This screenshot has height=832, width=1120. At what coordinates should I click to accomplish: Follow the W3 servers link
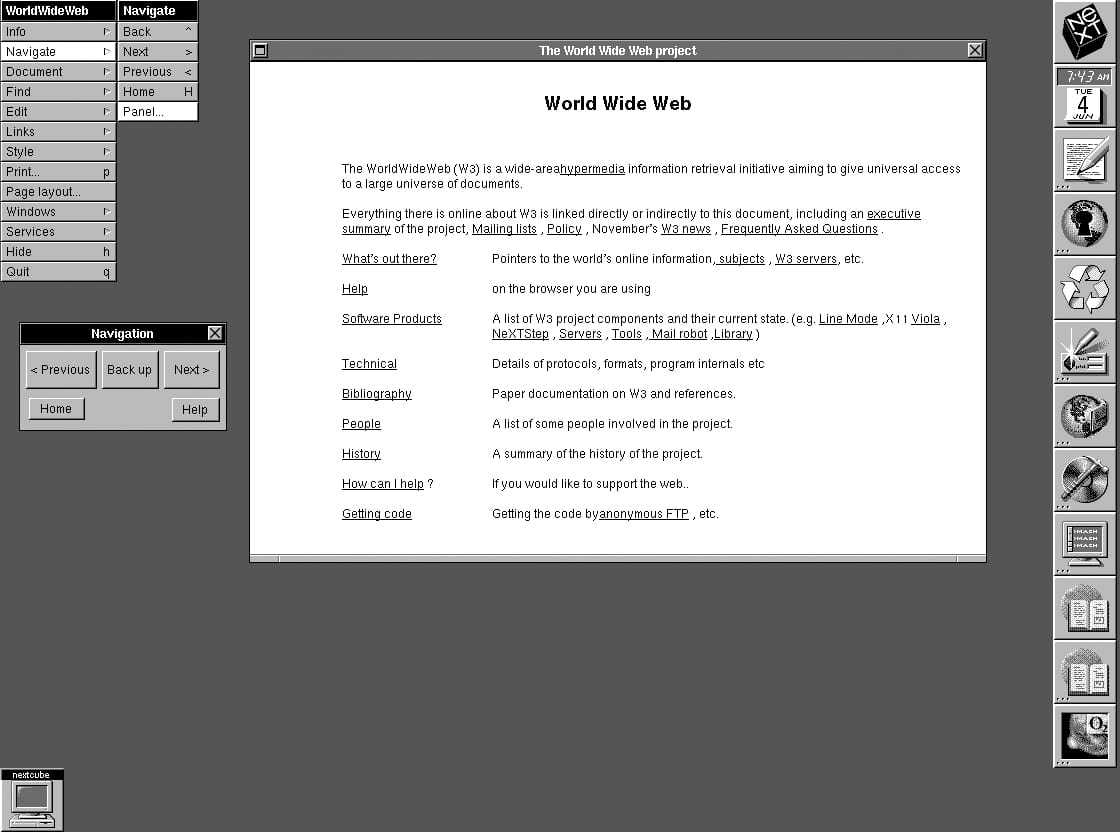[806, 259]
